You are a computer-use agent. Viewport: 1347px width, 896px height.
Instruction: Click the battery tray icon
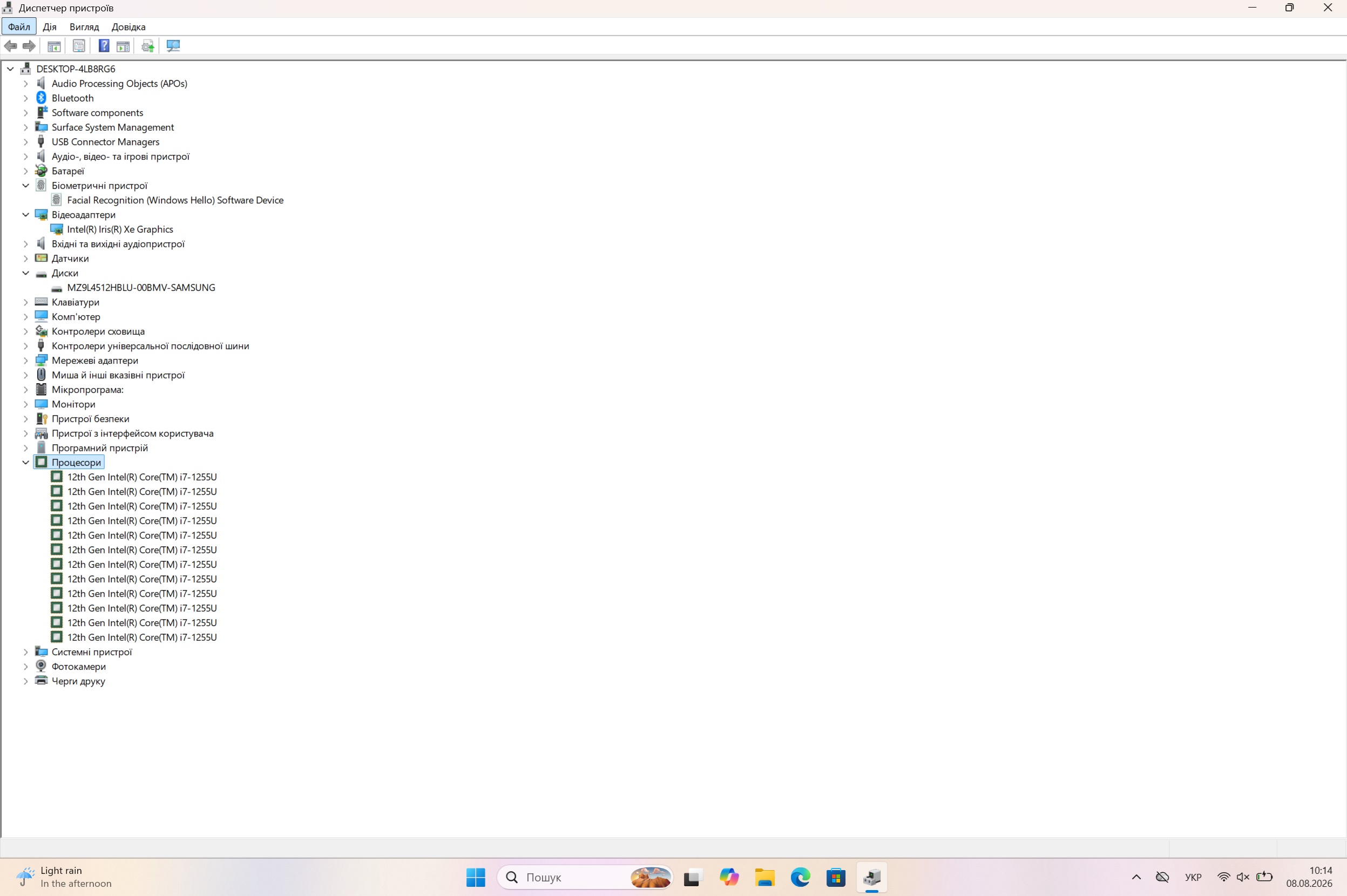1264,877
